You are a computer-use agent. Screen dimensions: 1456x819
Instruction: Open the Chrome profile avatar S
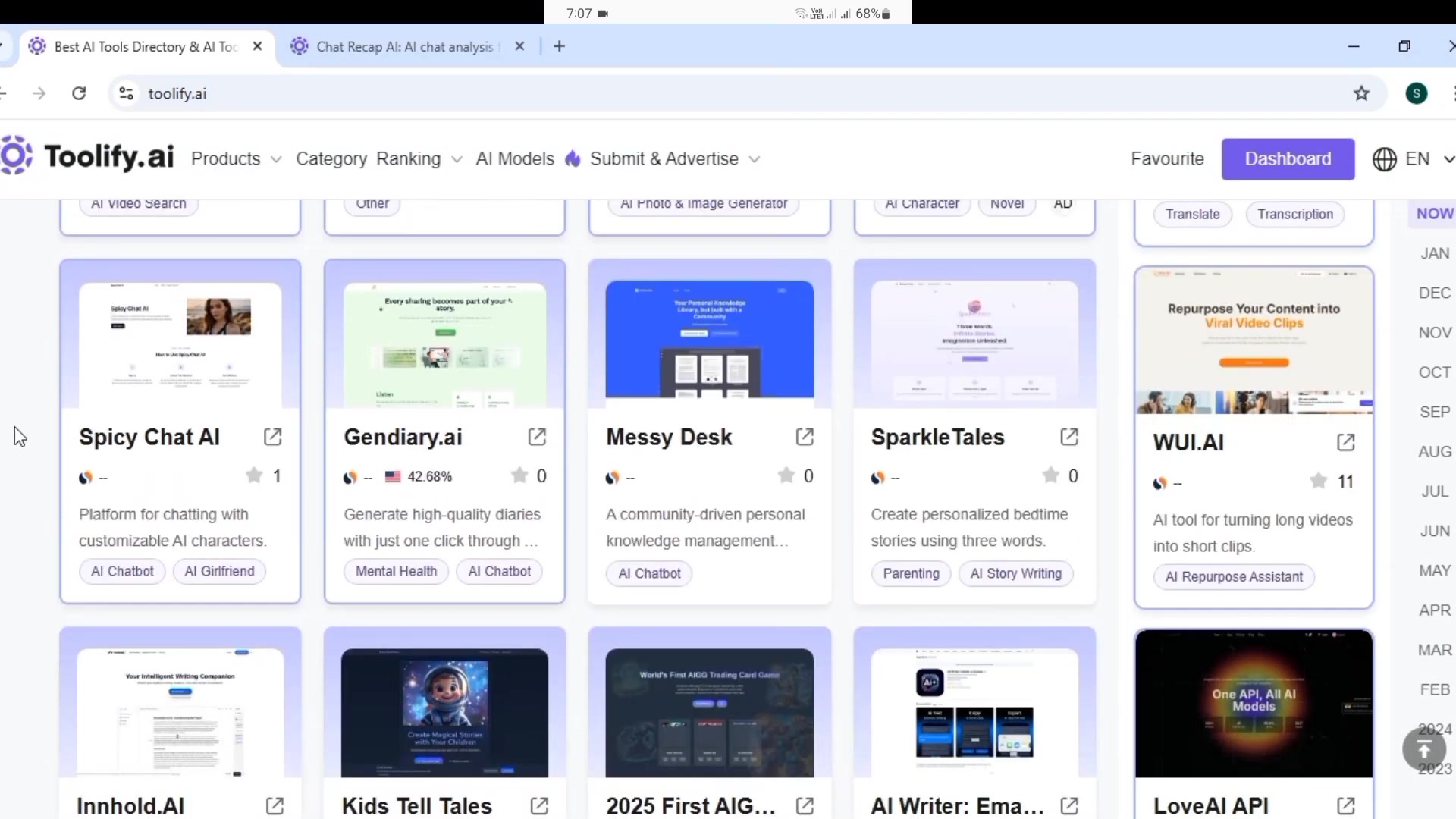pos(1417,93)
